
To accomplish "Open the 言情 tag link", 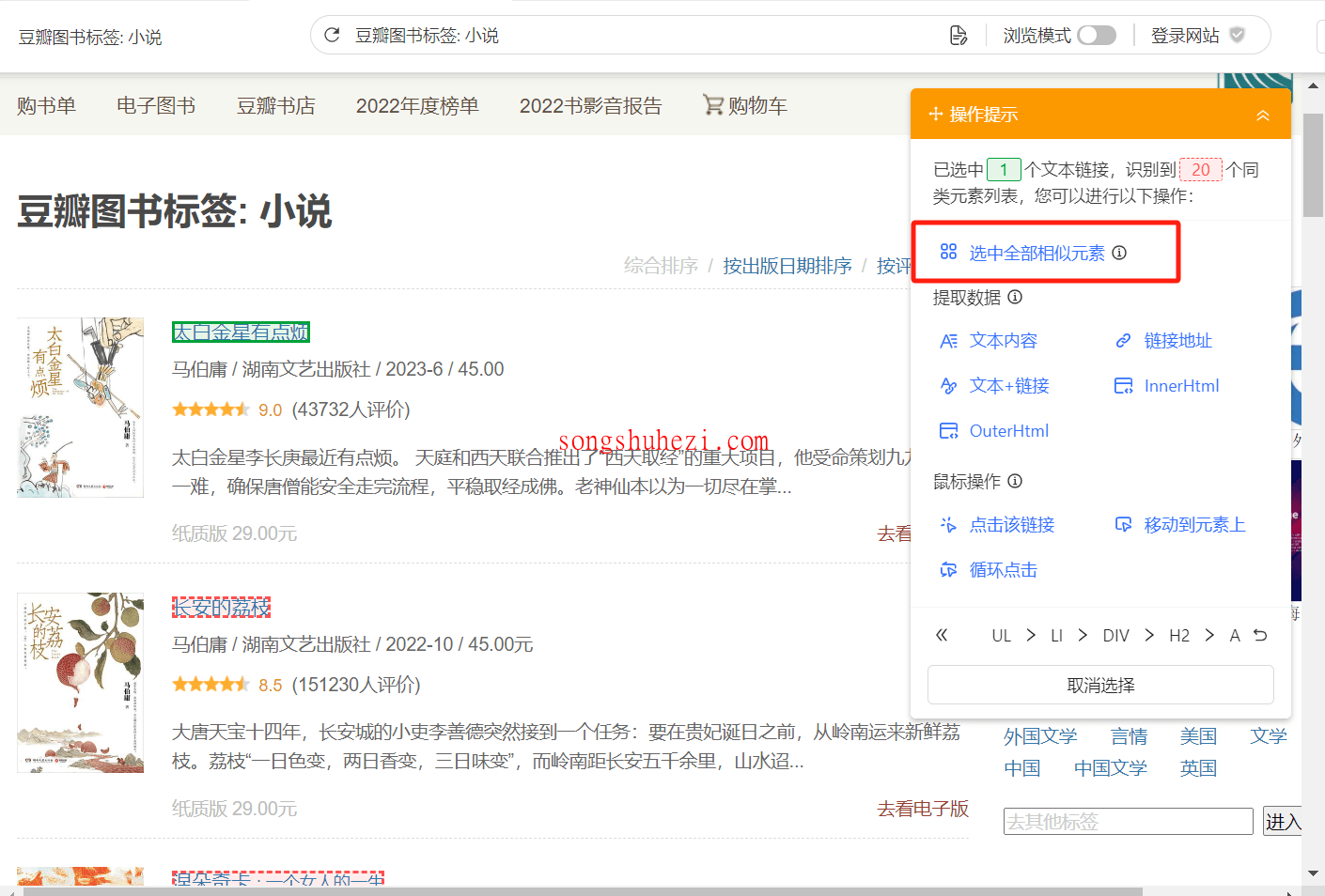I will click(x=1129, y=736).
